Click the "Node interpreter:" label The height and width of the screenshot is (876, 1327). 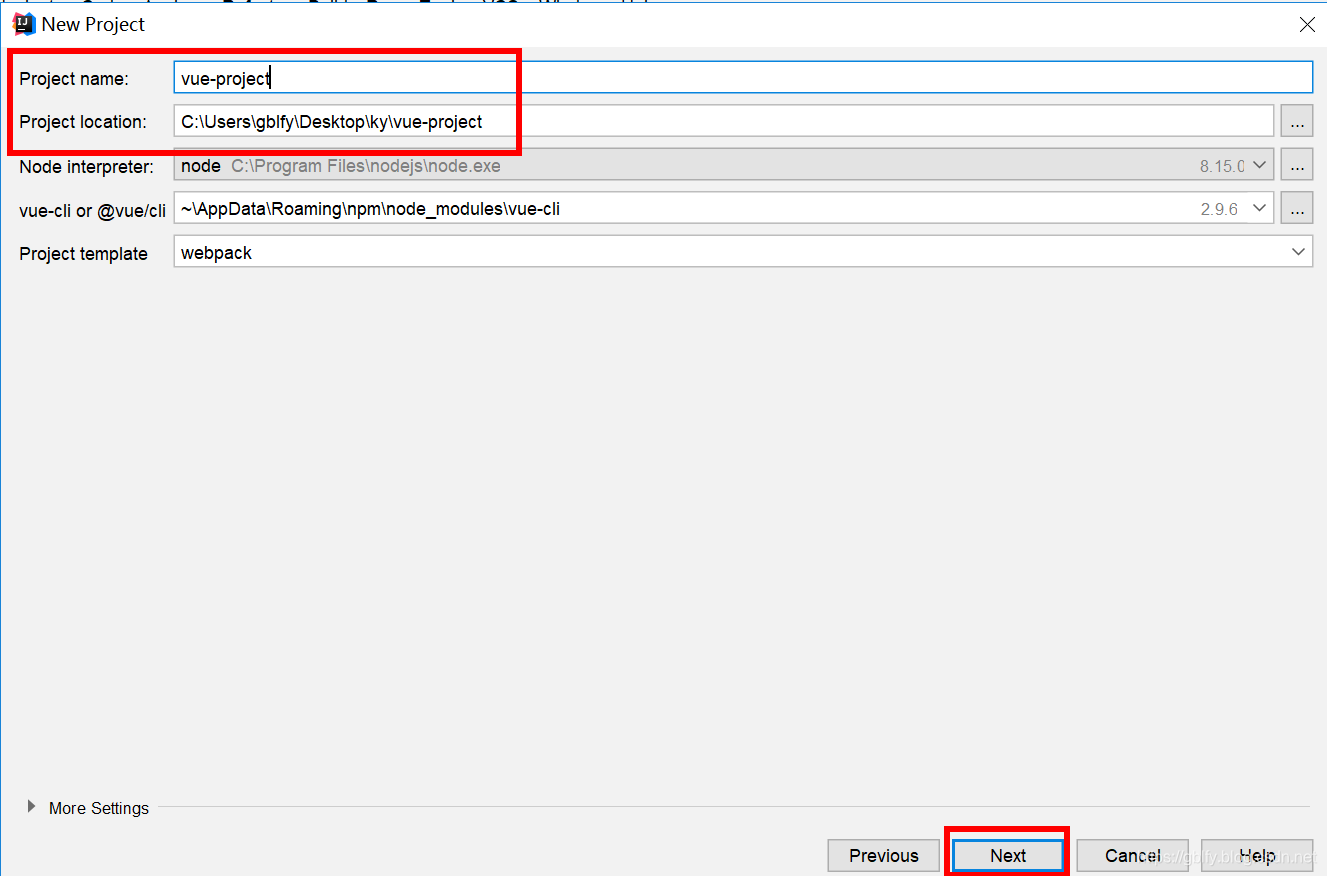87,167
